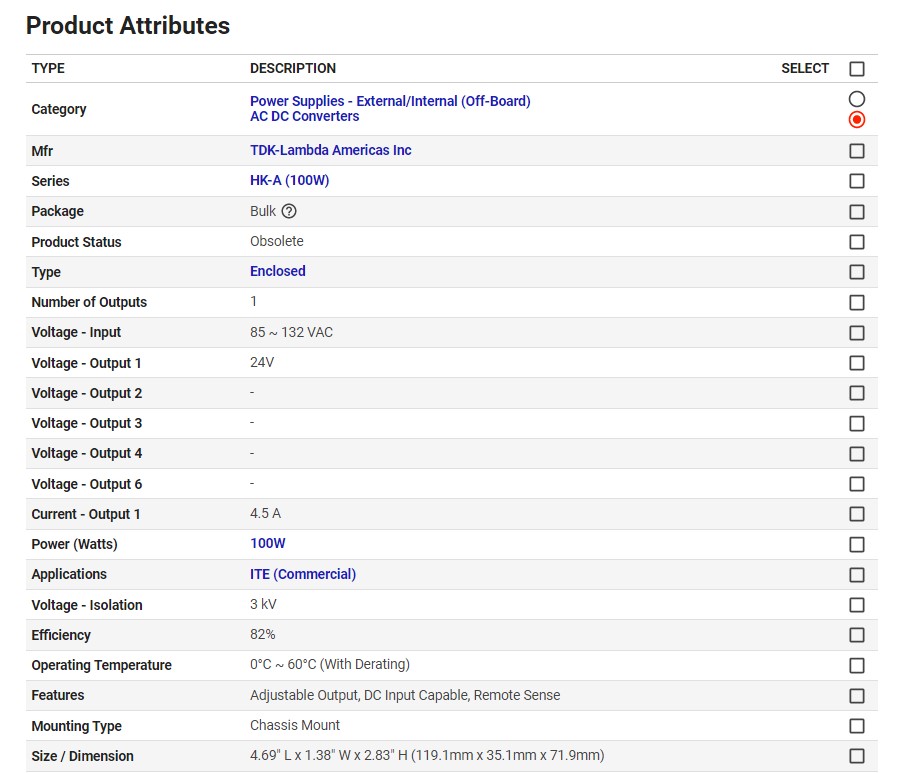Open the TDK-Lambda Americas Inc link
909x773 pixels.
[x=330, y=150]
